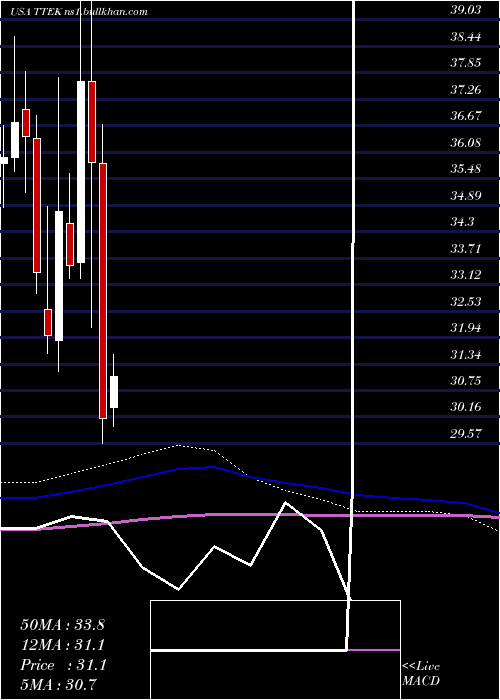Image resolution: width=500 pixels, height=700 pixels.
Task: Click the 34.3 price axis label
Action: point(462,222)
